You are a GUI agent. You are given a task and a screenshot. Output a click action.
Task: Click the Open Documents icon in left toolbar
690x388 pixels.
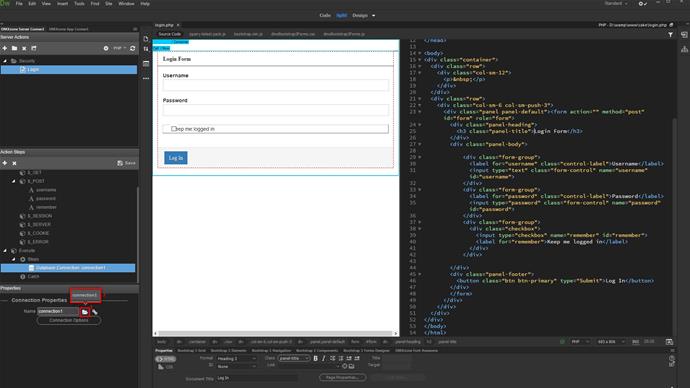coord(146,39)
